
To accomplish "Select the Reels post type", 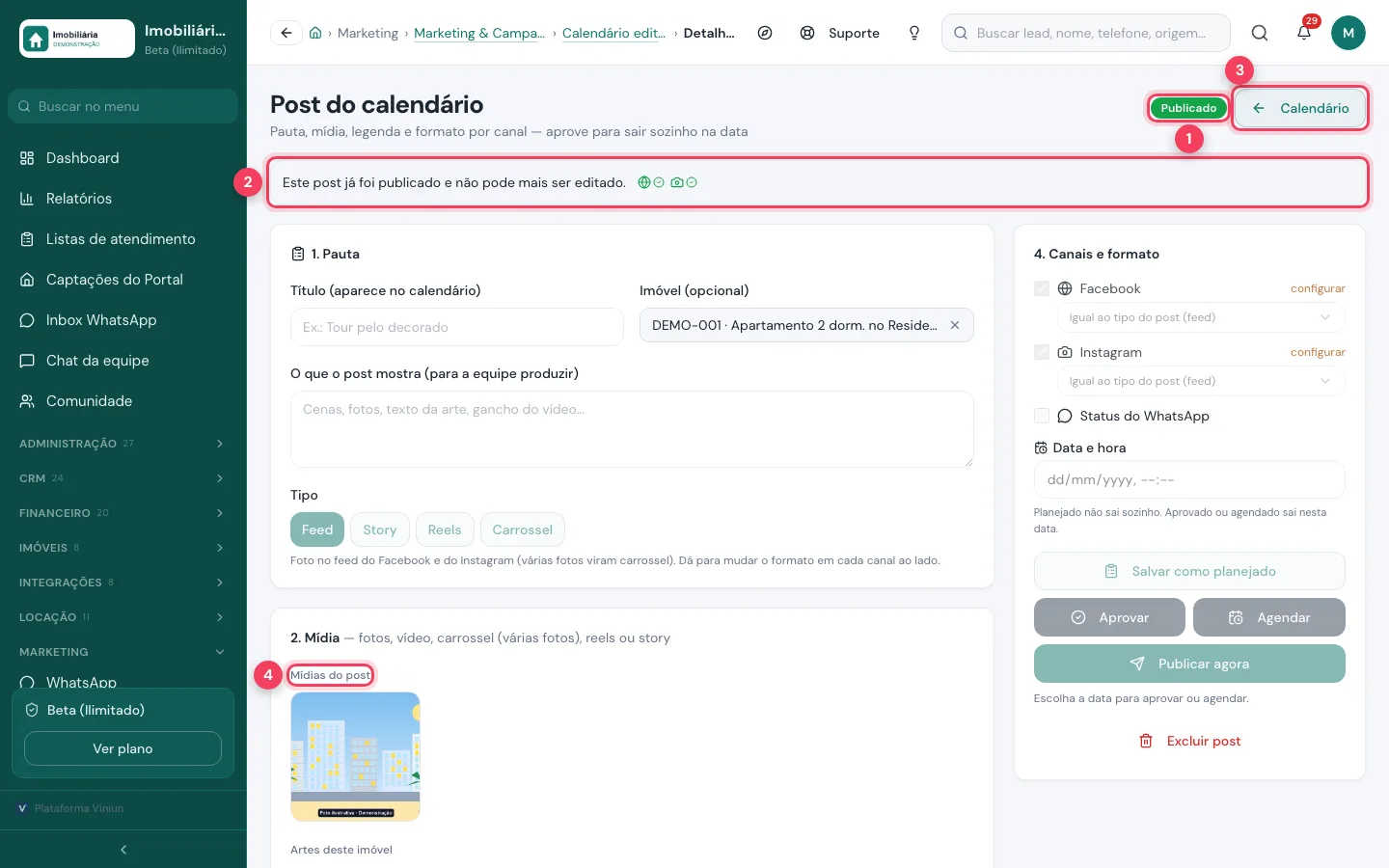I will tap(445, 529).
